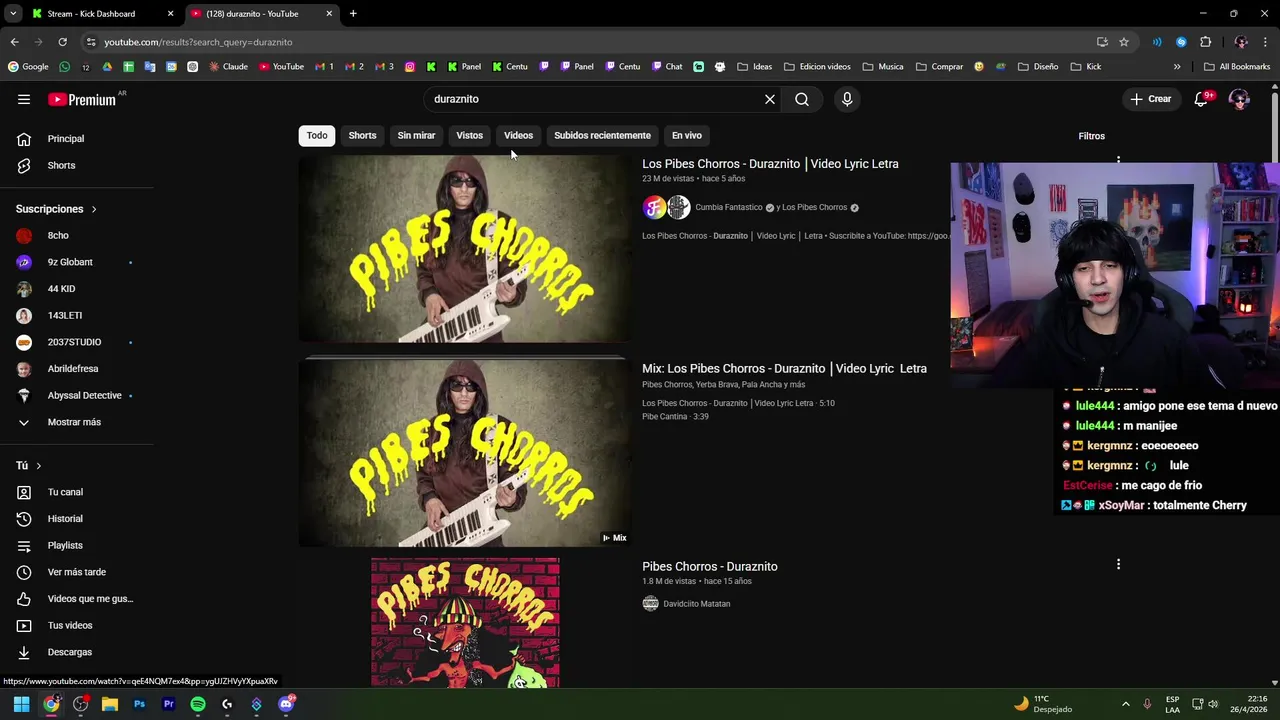The height and width of the screenshot is (720, 1280).
Task: Open a new browser tab
Action: [x=353, y=14]
